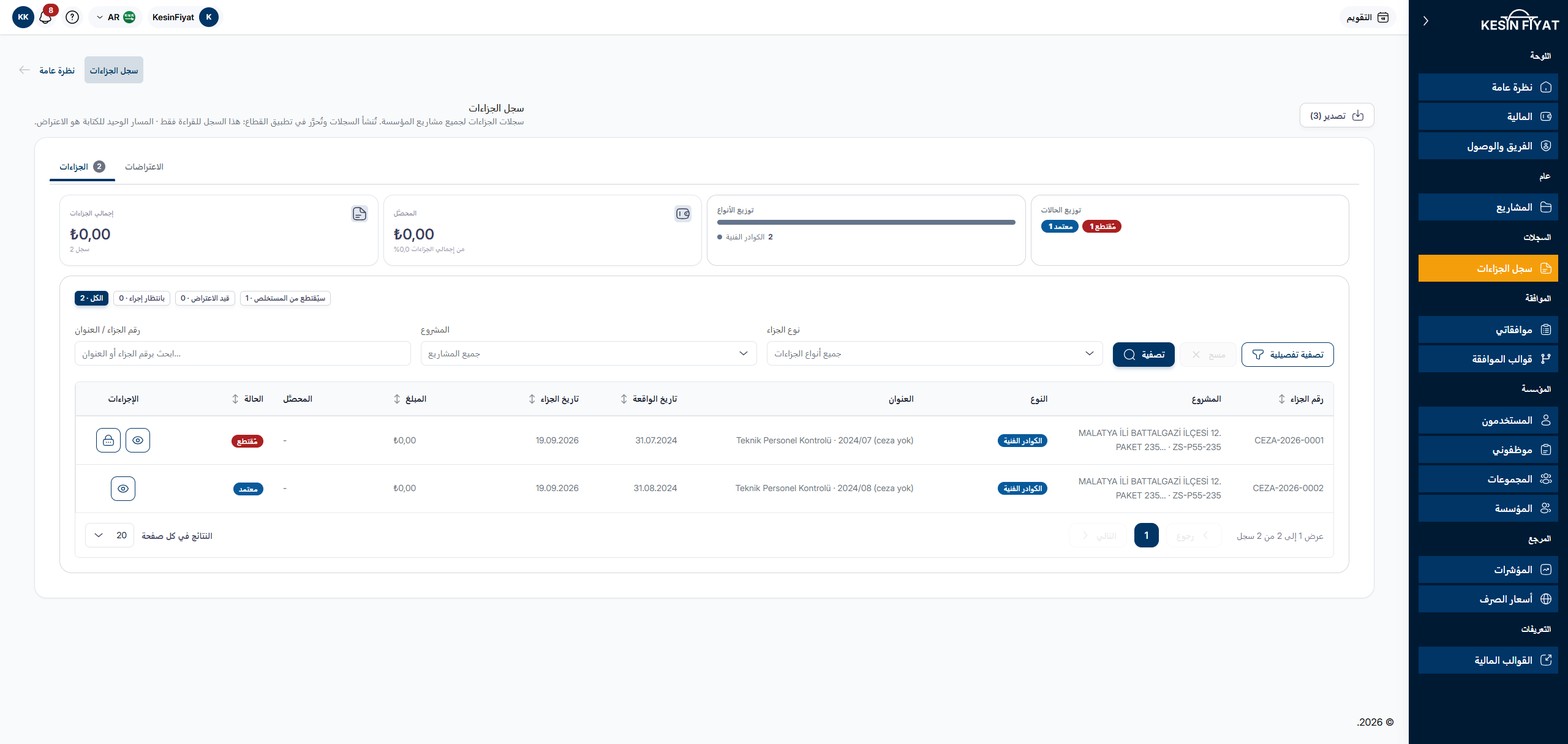Expand the جميع المشاريع project dropdown

[589, 354]
